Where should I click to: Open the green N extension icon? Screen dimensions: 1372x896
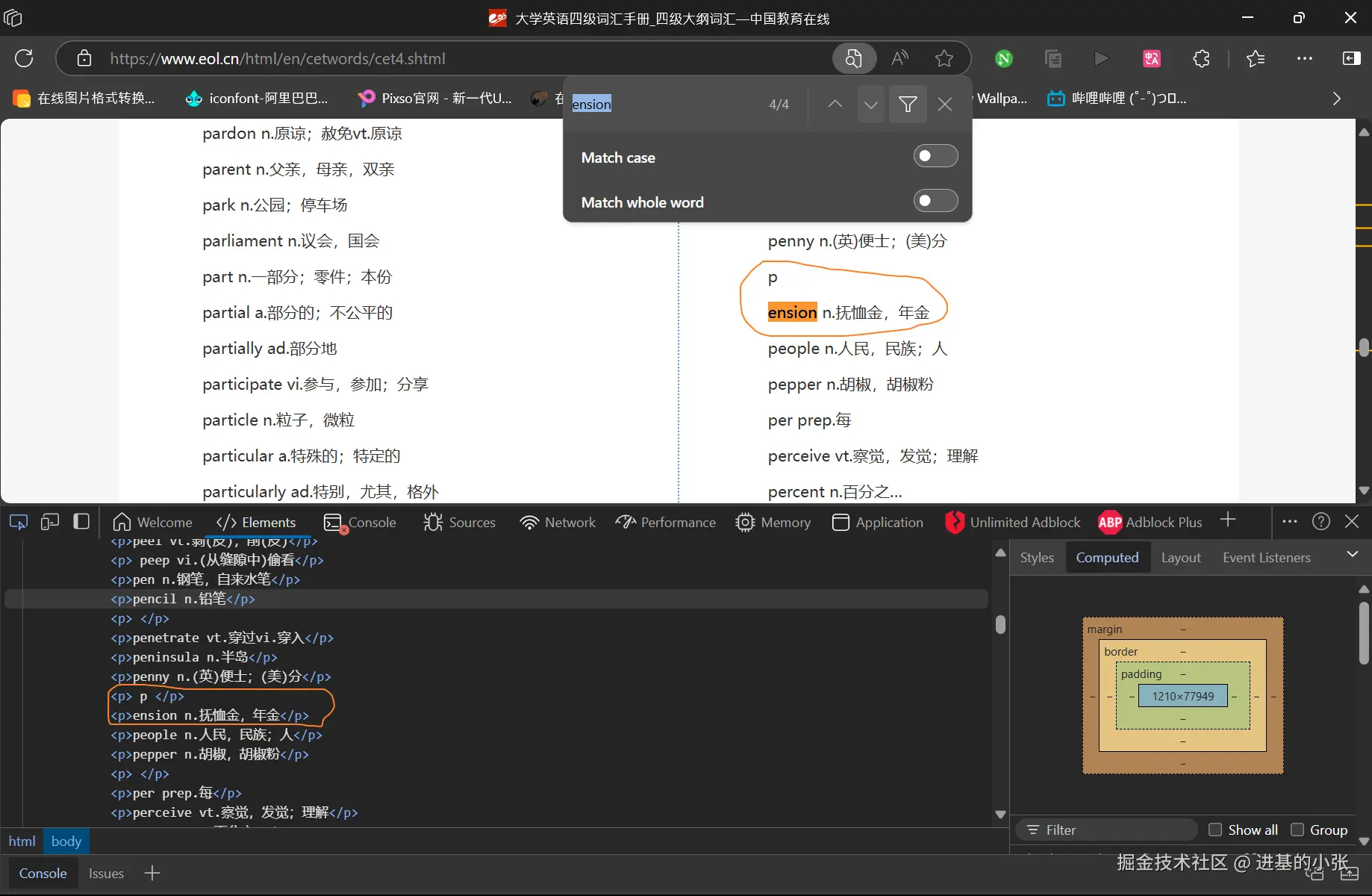click(x=1004, y=58)
